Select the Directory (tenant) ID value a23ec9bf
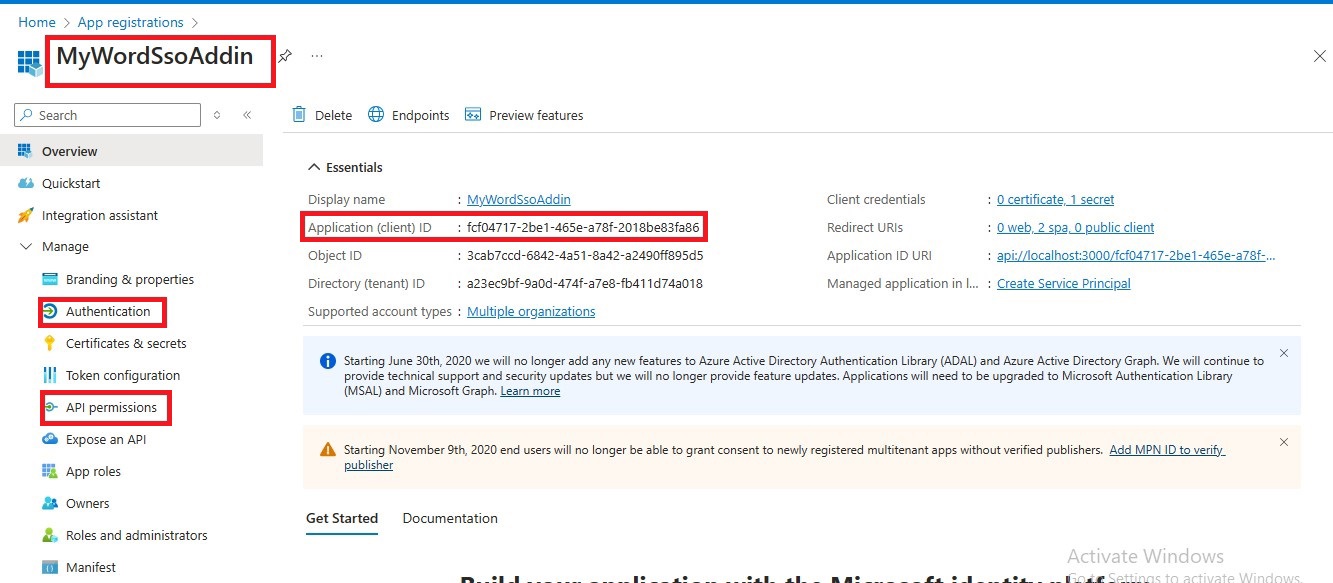 pos(585,283)
